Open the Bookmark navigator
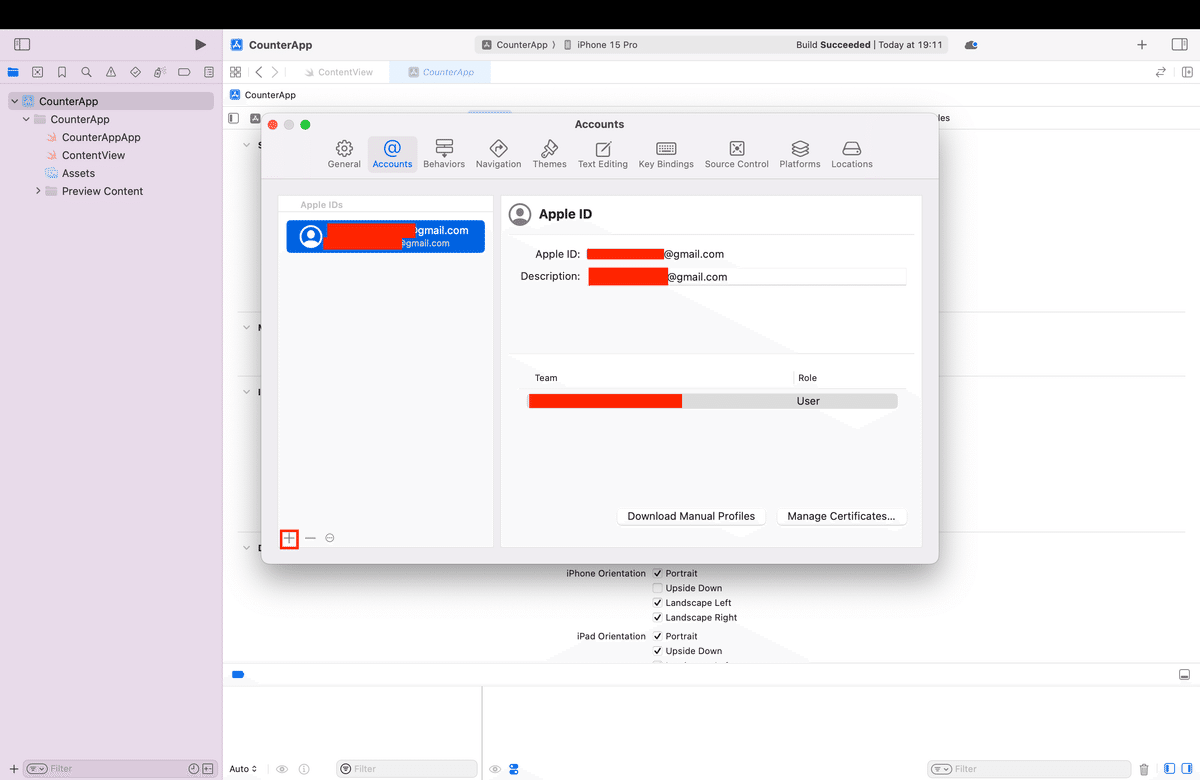 click(62, 72)
